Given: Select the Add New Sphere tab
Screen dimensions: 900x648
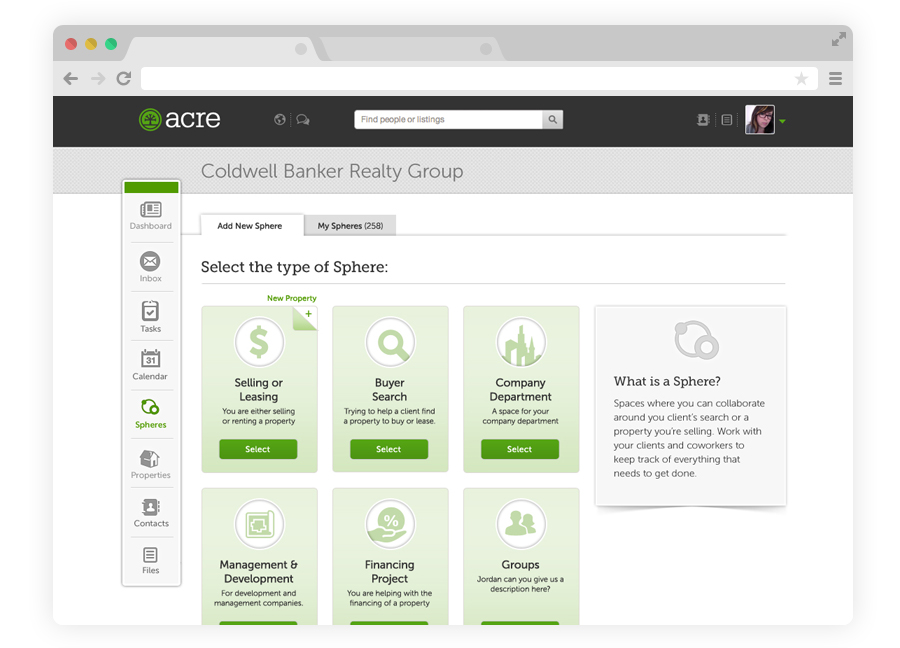Looking at the screenshot, I should [x=250, y=226].
